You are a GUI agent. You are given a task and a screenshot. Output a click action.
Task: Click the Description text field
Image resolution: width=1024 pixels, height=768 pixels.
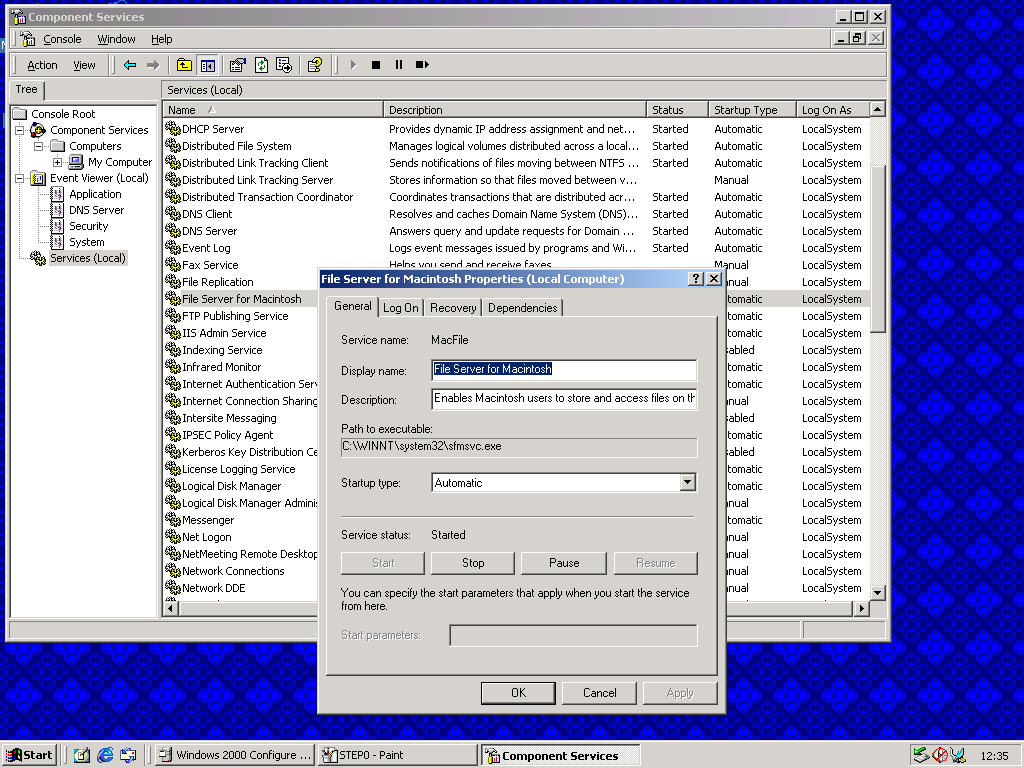[x=564, y=399]
